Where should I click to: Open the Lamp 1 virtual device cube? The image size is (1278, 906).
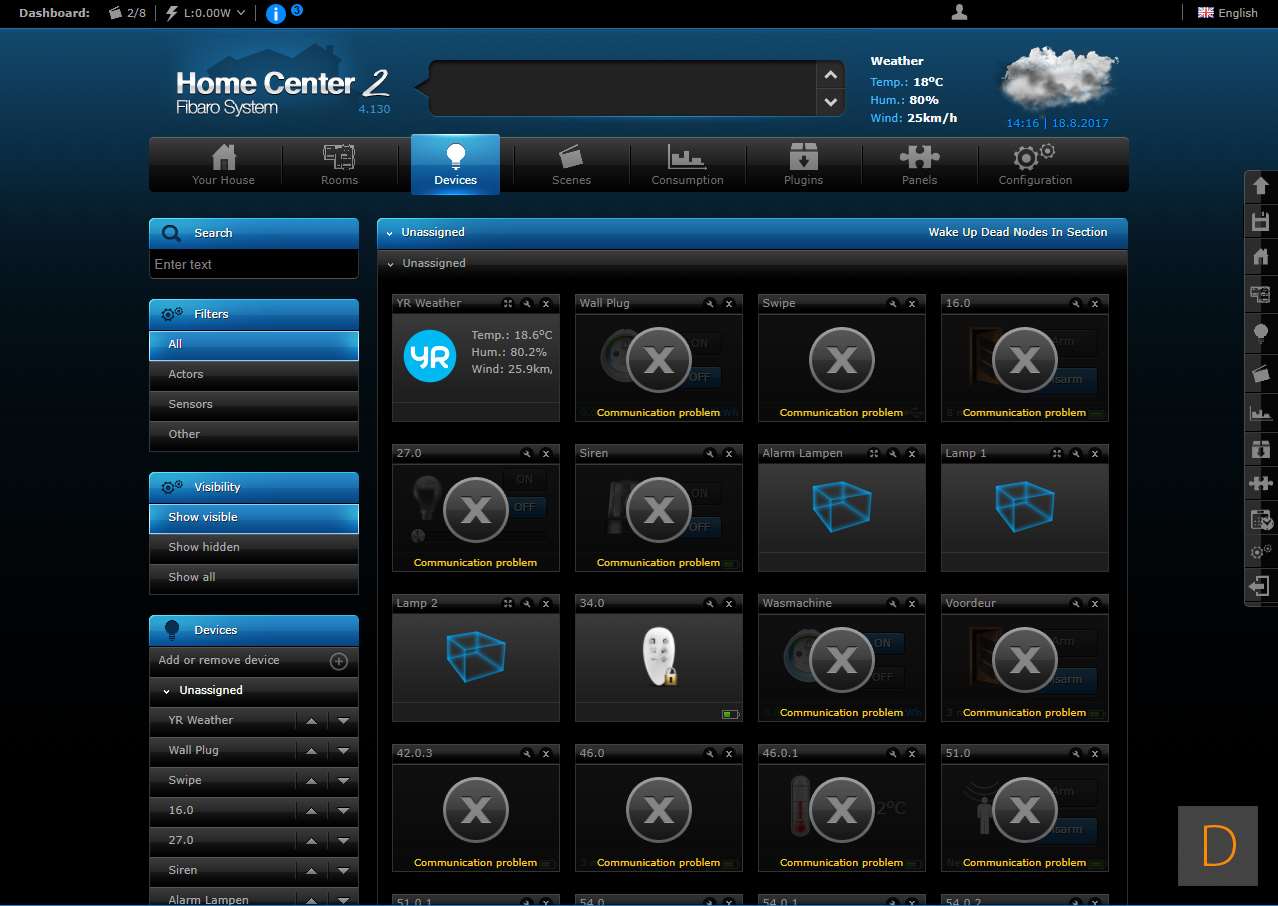click(1024, 507)
